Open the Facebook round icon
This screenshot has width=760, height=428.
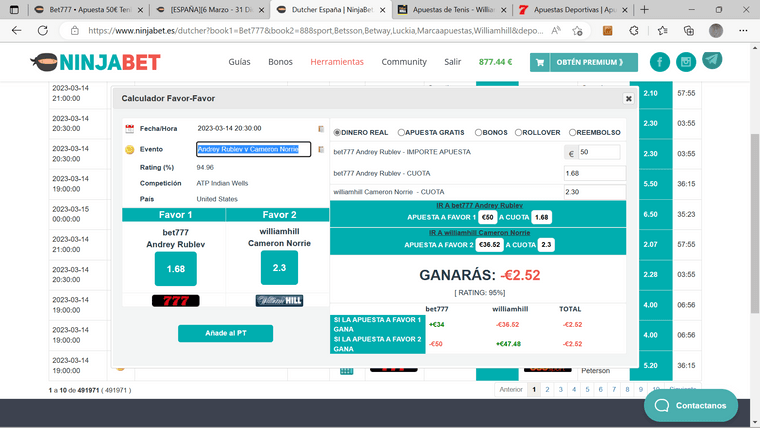660,62
